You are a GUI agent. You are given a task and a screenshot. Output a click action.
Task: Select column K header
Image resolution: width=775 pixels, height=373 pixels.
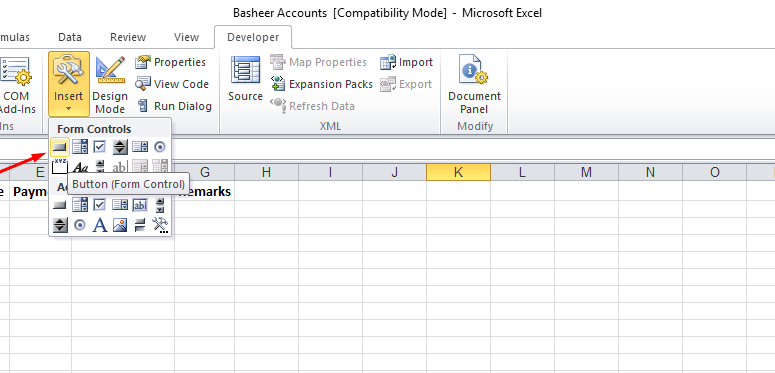[458, 172]
